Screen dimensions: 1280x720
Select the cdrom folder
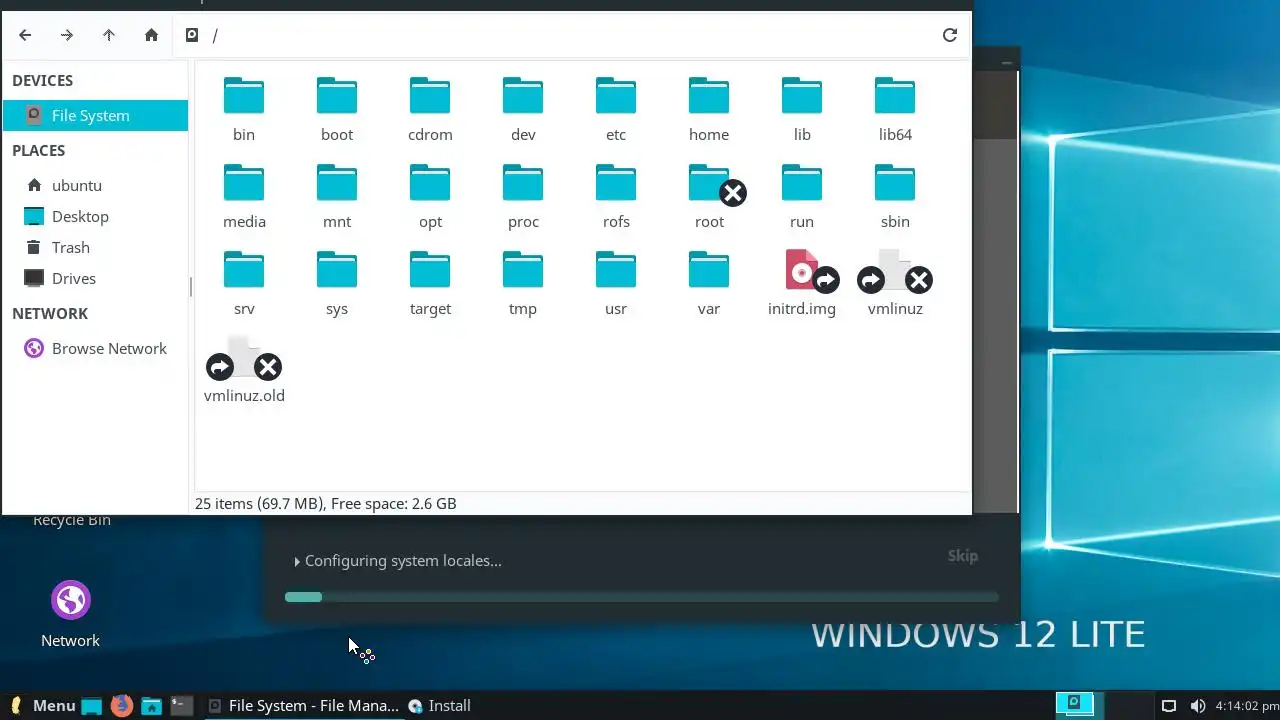click(x=430, y=110)
